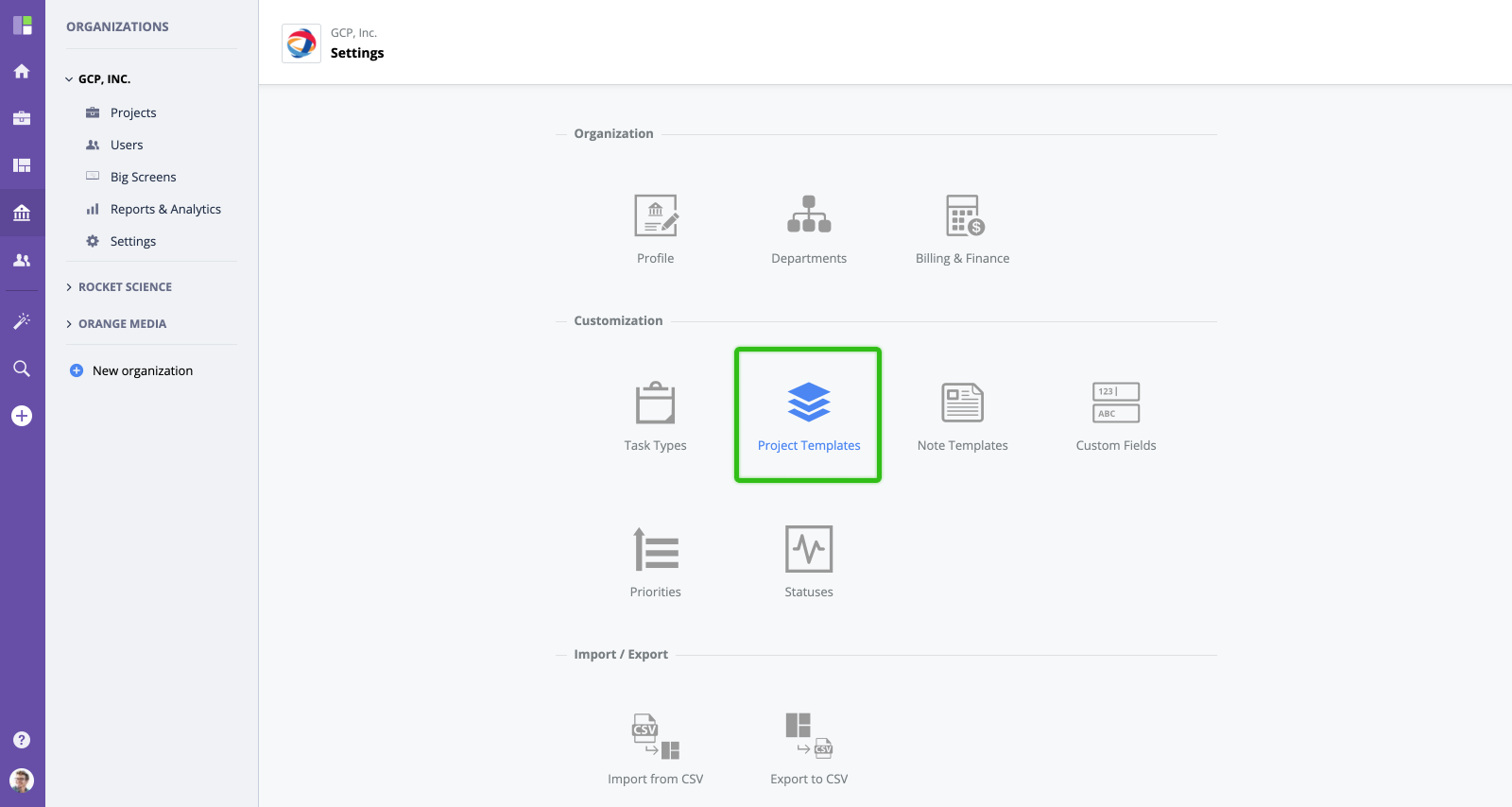This screenshot has width=1512, height=807.
Task: Click the blue plus beside New organization
Action: coord(77,370)
